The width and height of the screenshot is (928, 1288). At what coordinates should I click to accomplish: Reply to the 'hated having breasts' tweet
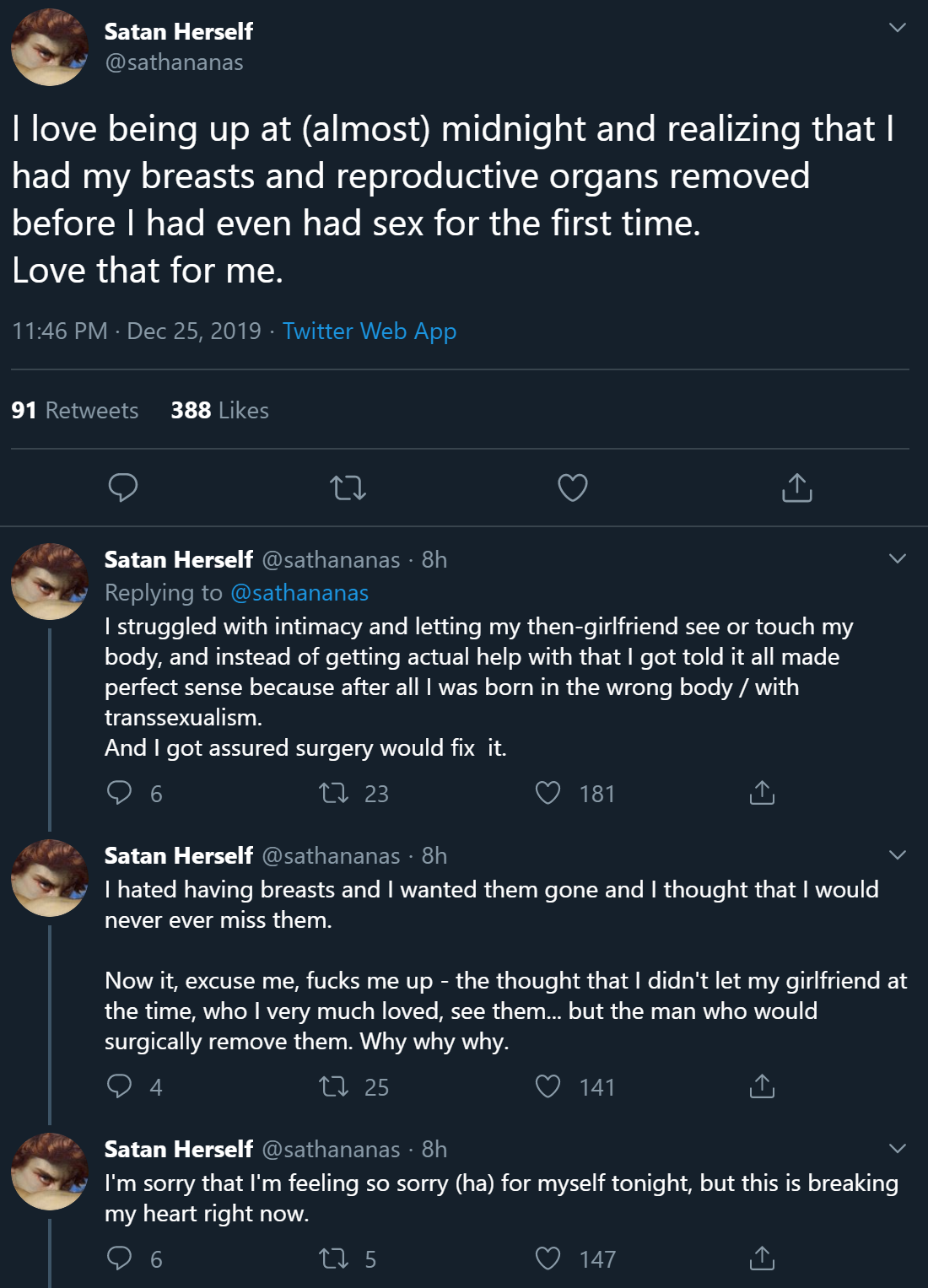[x=120, y=1086]
